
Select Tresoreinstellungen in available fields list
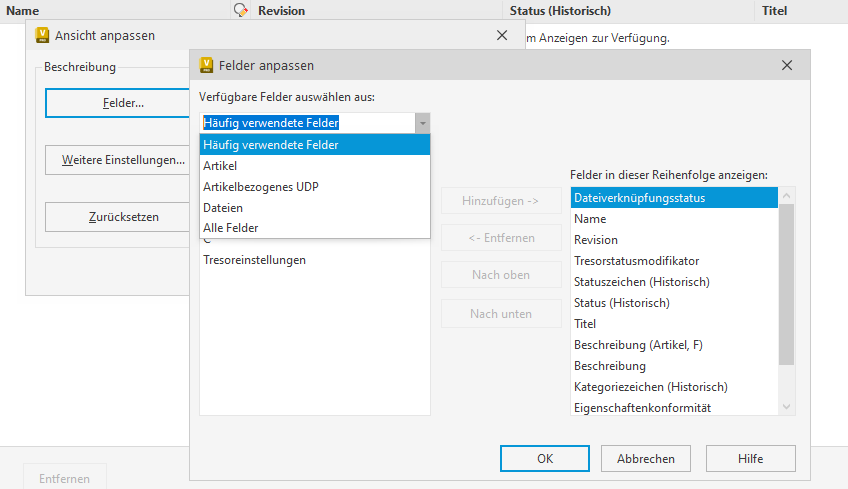pyautogui.click(x=254, y=260)
